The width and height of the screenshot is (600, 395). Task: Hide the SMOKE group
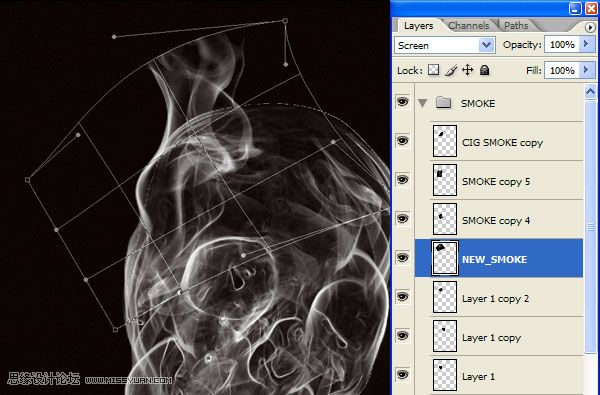[x=402, y=102]
